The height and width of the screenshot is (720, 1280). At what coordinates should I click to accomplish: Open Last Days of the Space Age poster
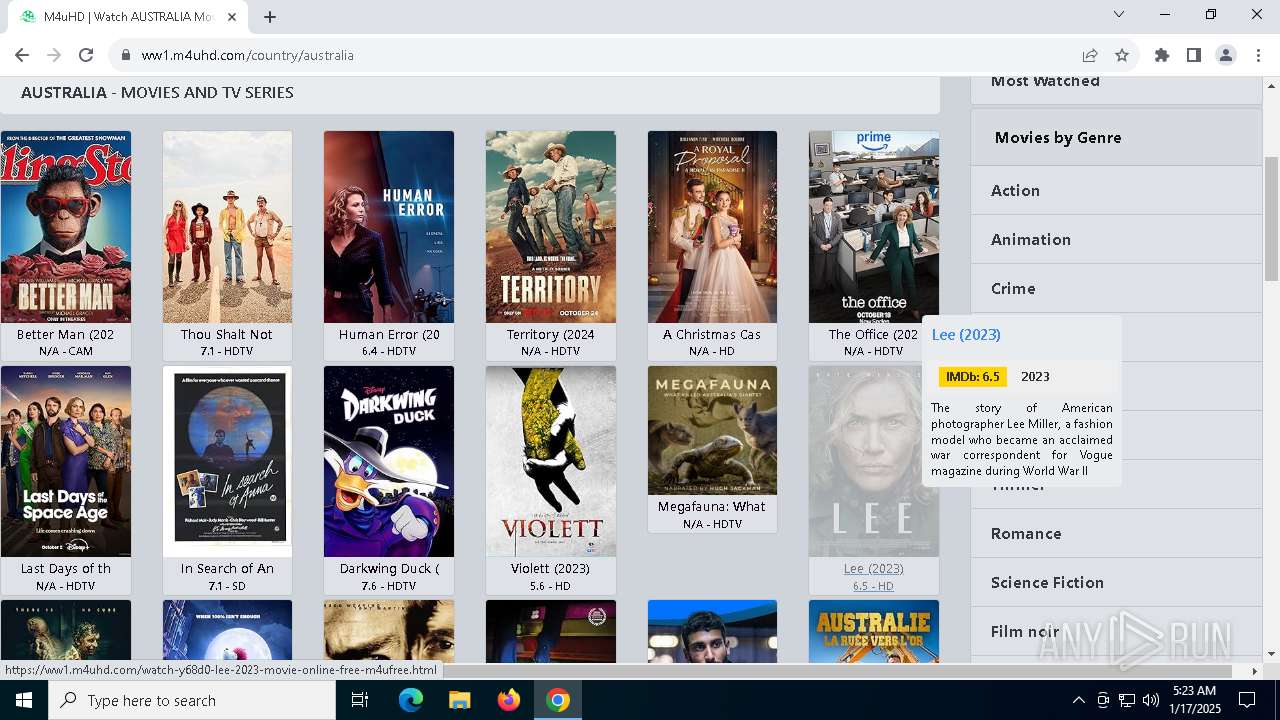coord(66,461)
